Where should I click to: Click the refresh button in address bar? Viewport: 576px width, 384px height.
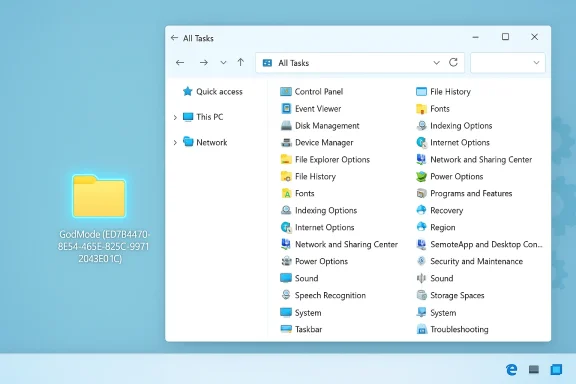point(453,62)
